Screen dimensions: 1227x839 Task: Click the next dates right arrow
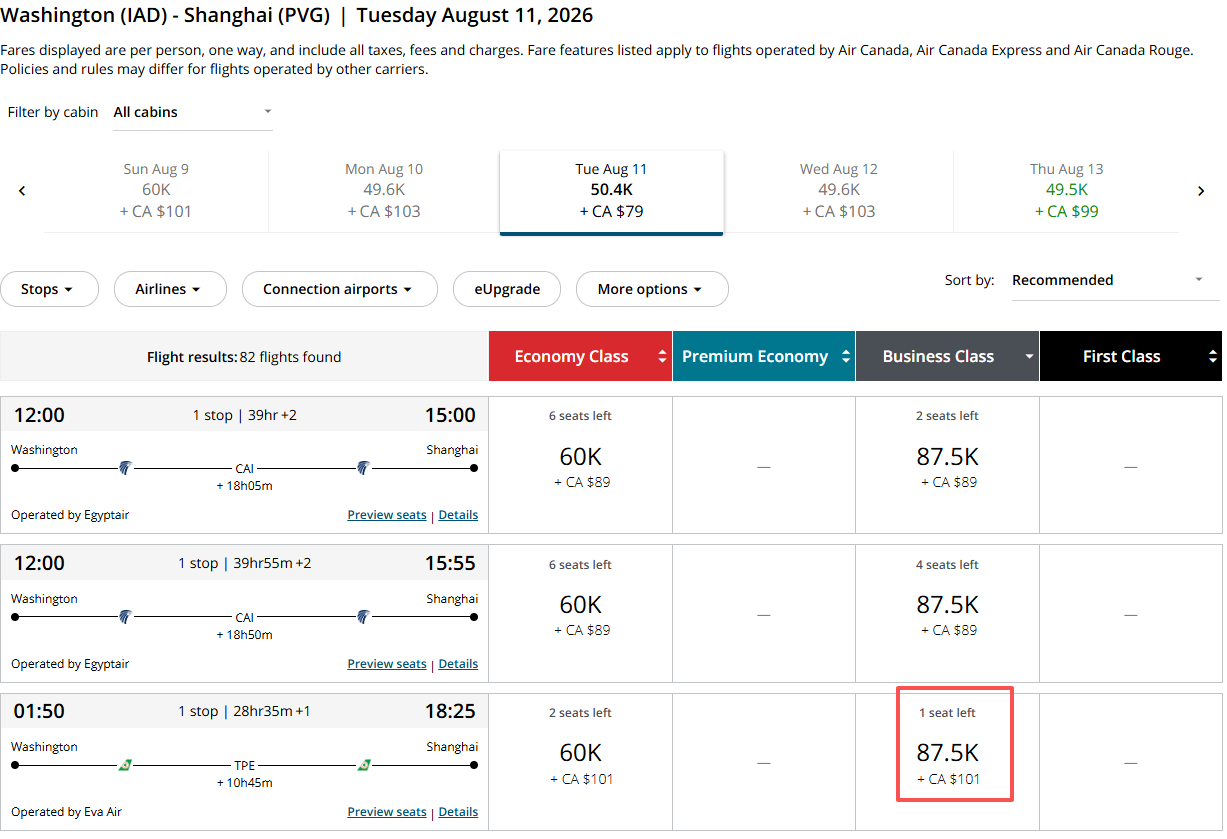coord(1201,191)
